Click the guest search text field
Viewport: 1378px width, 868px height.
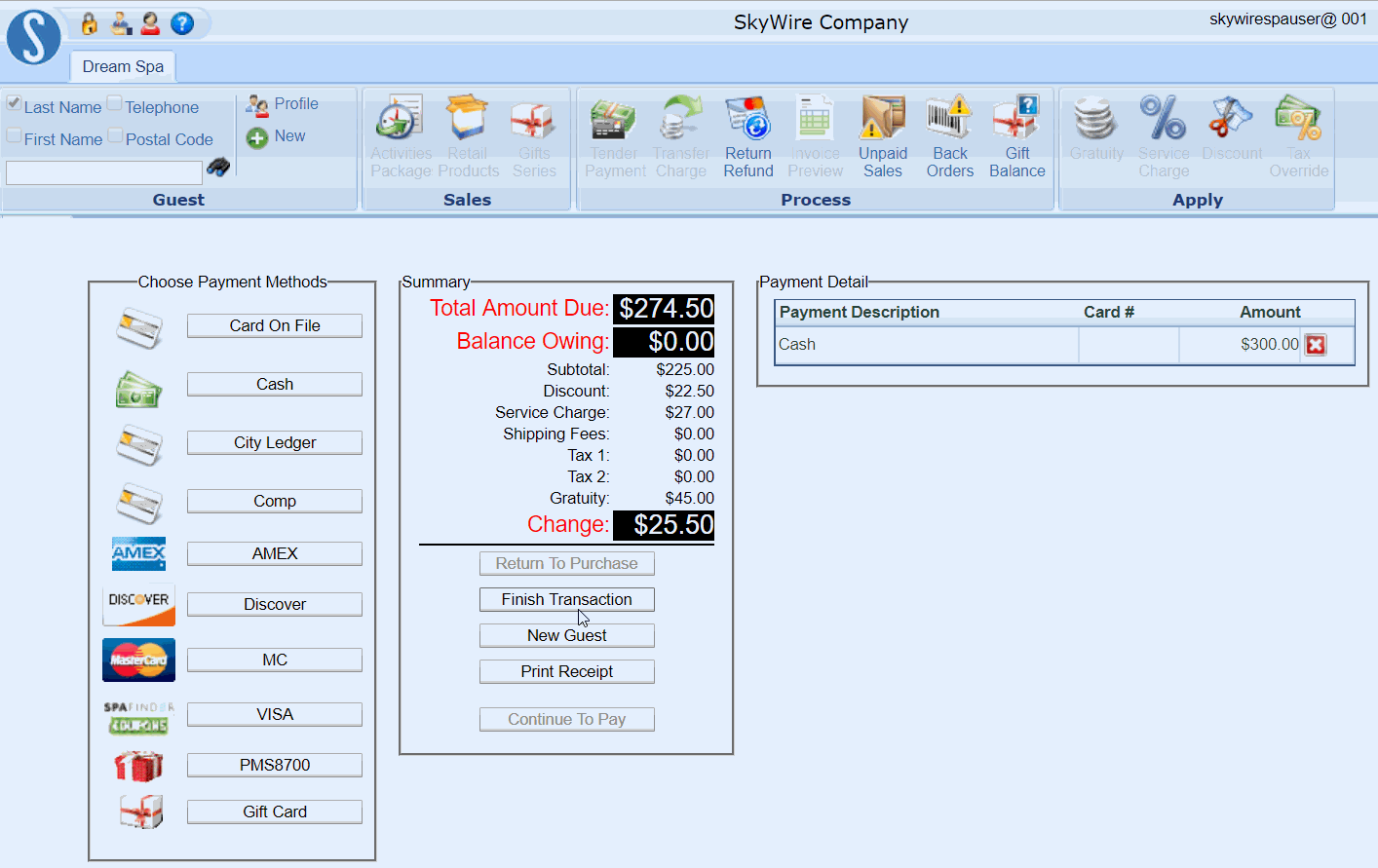click(103, 172)
